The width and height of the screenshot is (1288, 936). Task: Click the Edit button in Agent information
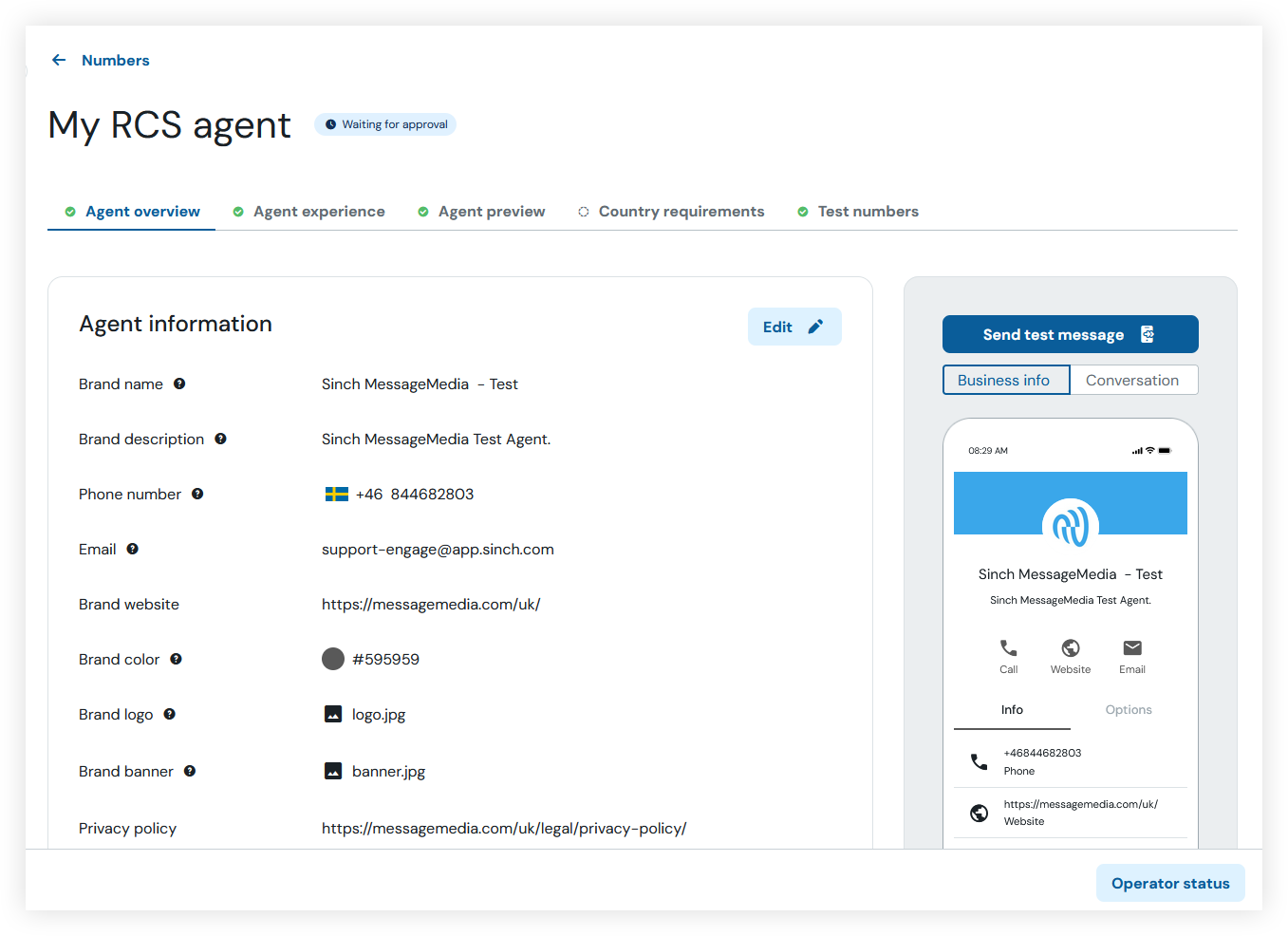[794, 327]
